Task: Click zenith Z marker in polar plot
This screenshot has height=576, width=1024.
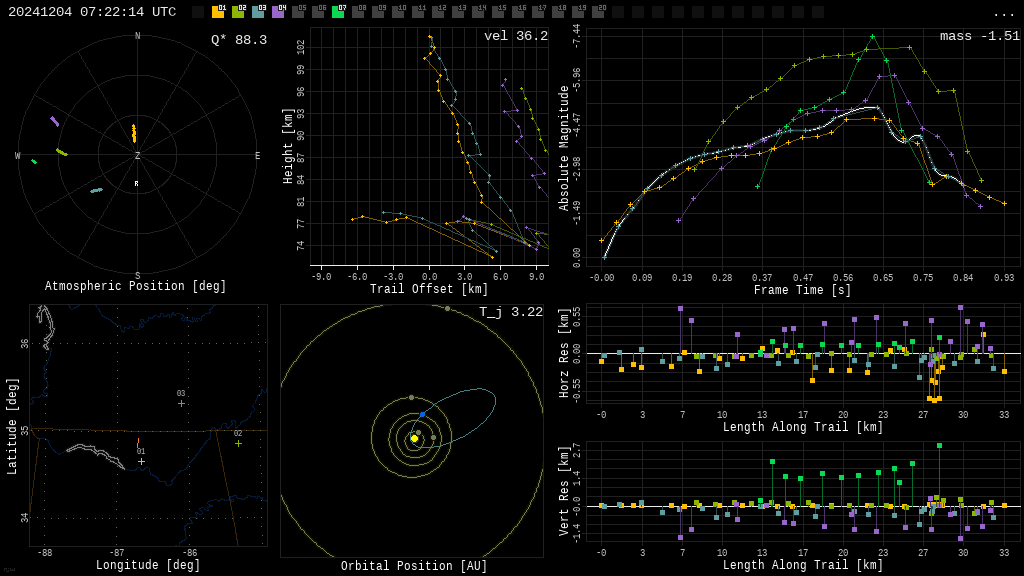Action: (138, 156)
